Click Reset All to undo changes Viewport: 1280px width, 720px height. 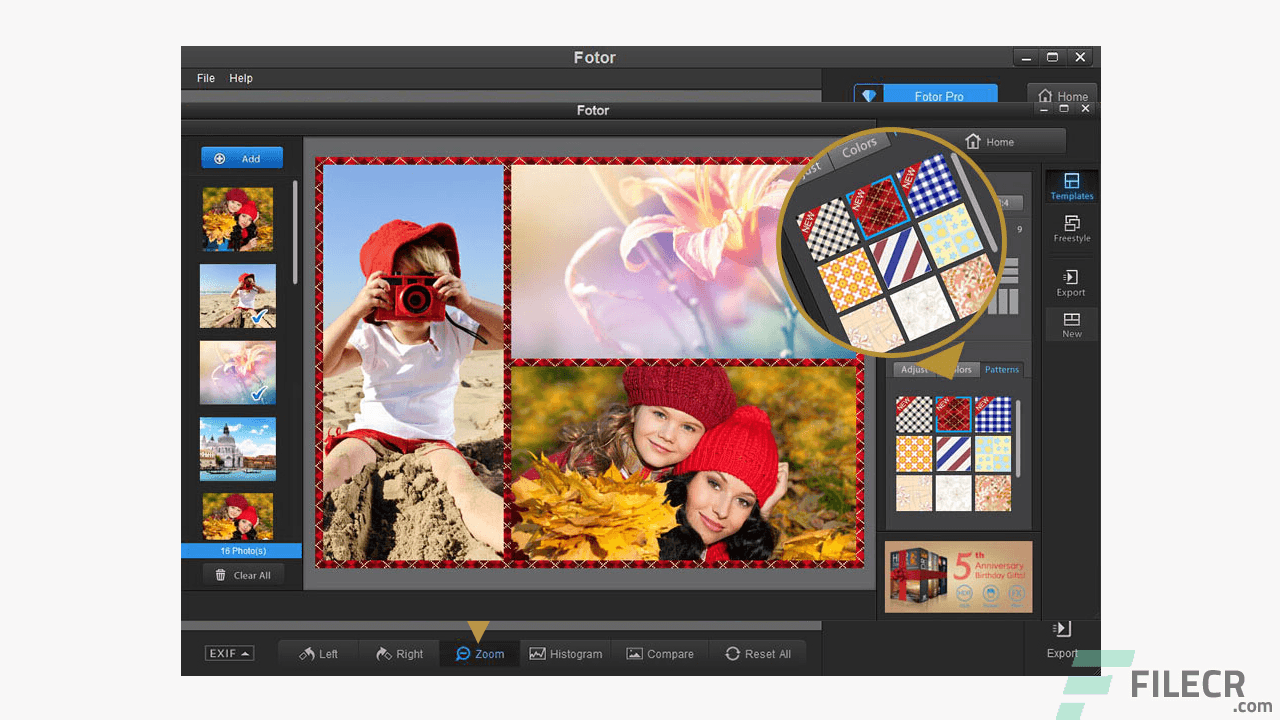point(759,653)
